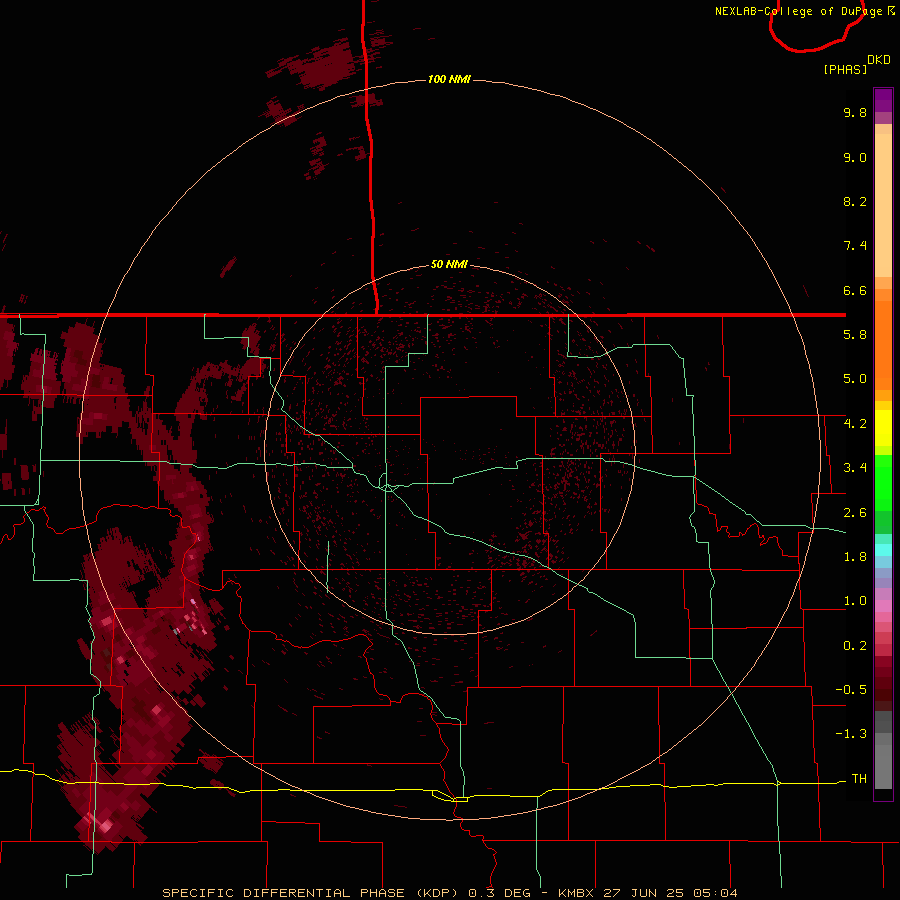The height and width of the screenshot is (900, 900).
Task: Click the 1.8 value on color scale
Action: [855, 557]
